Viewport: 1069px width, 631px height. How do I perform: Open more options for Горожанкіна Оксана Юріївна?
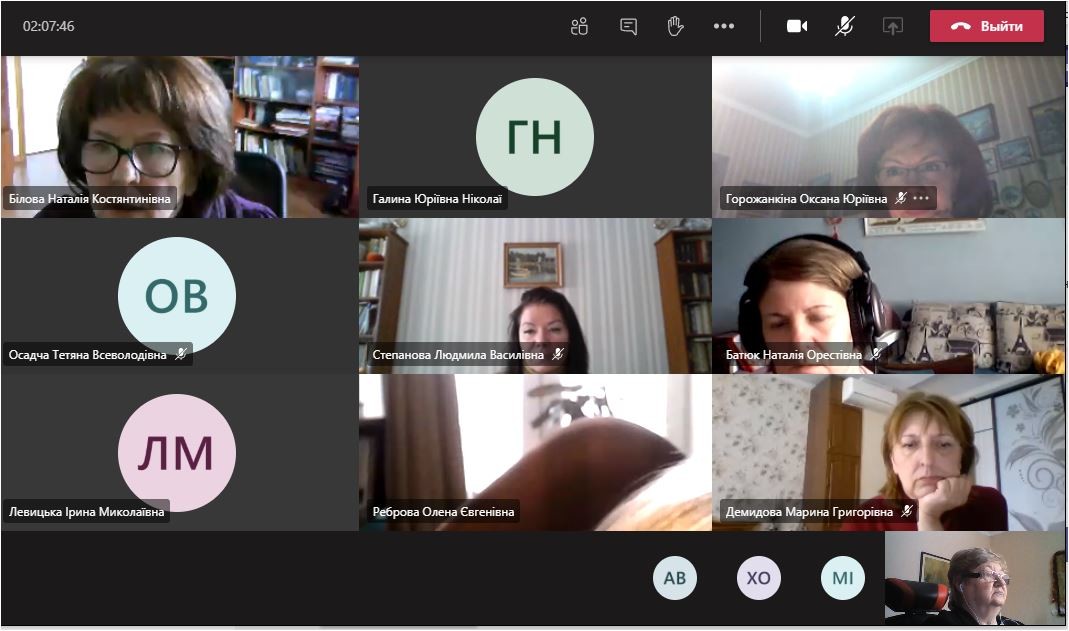click(x=921, y=198)
